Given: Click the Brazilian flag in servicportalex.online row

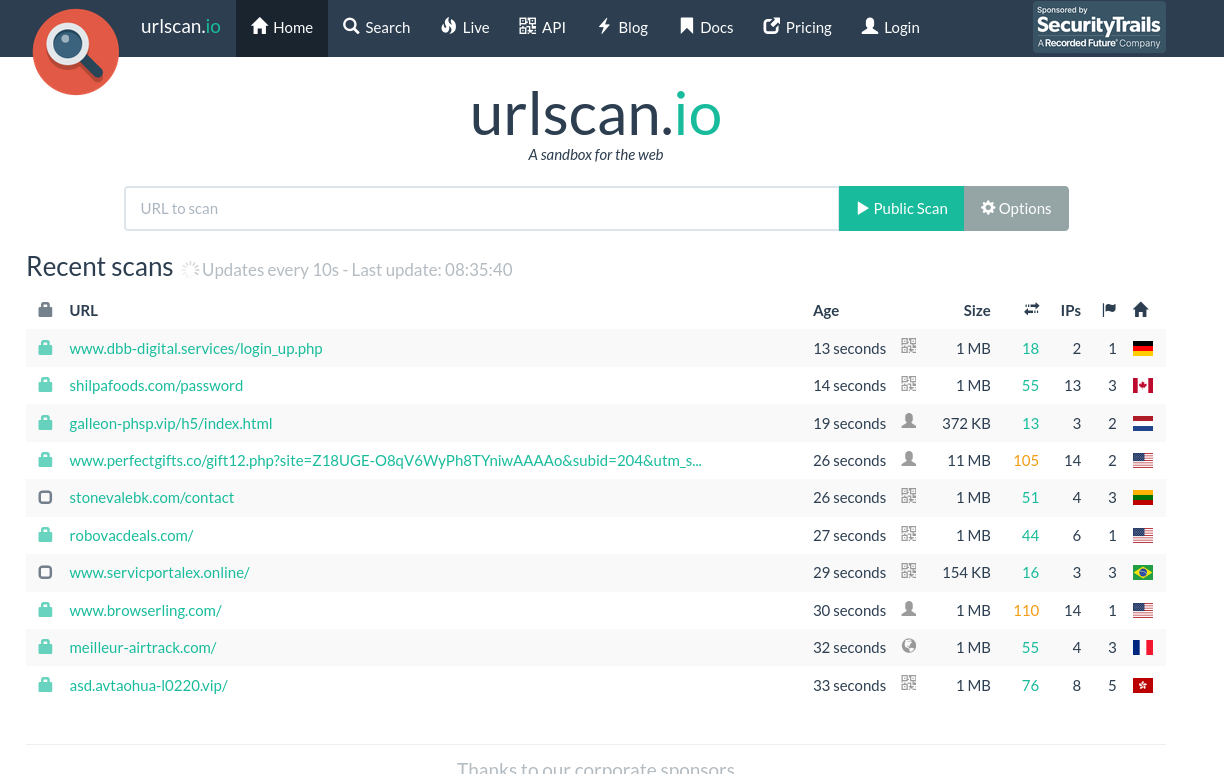Looking at the screenshot, I should [1143, 573].
